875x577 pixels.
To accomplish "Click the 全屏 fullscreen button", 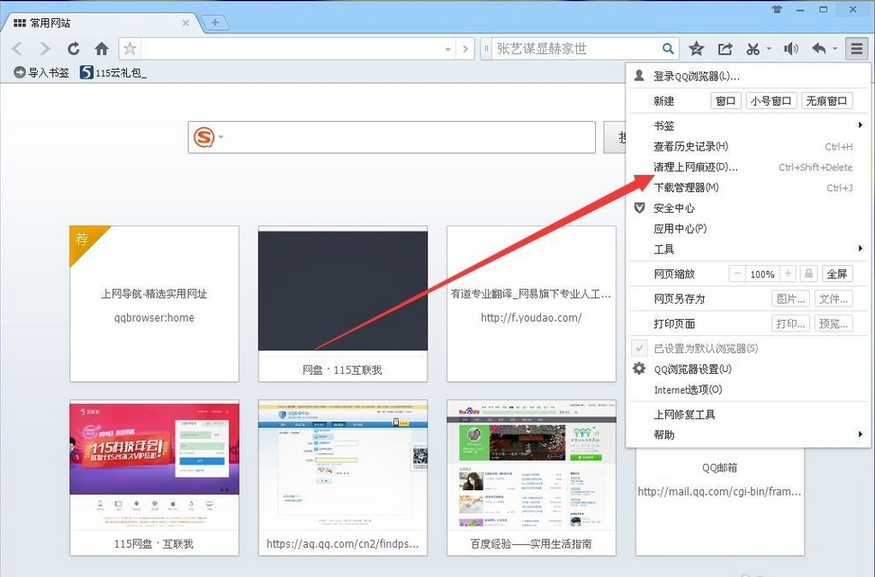I will (837, 274).
